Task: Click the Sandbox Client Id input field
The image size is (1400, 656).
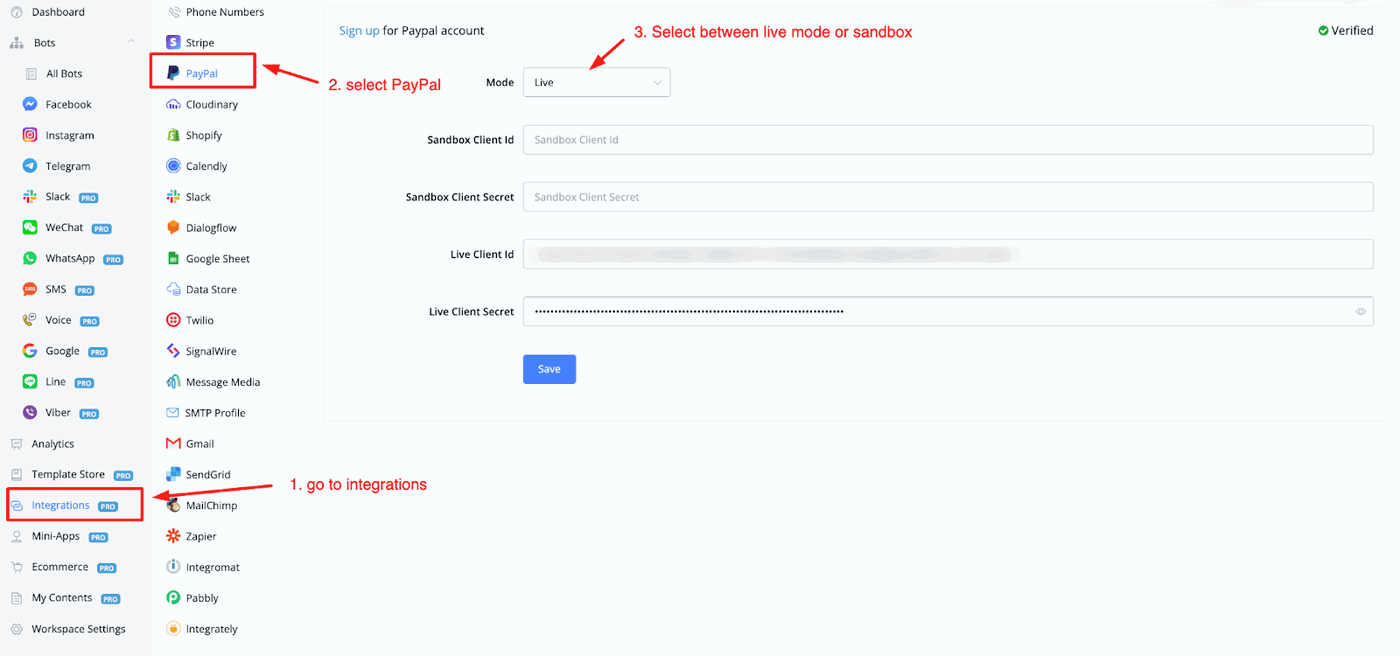Action: click(x=947, y=140)
